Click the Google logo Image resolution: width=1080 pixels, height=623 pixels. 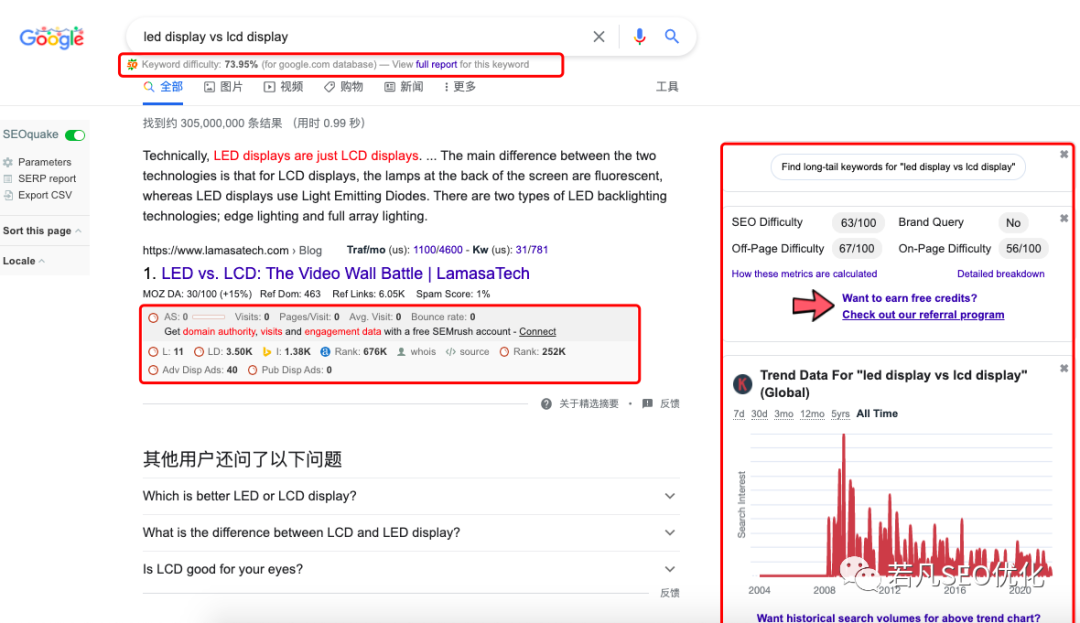point(52,38)
